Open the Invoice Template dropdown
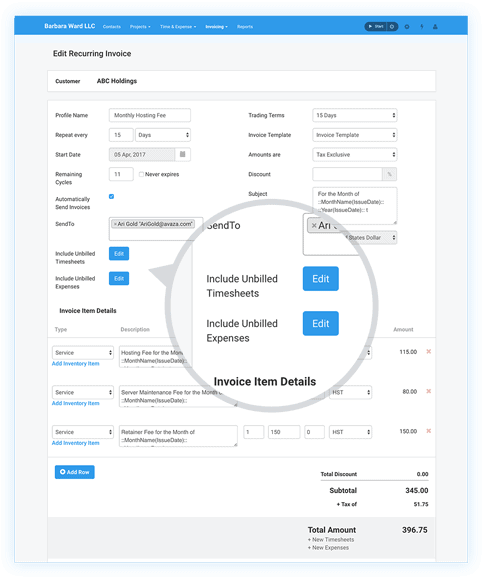This screenshot has width=483, height=578. 355,135
